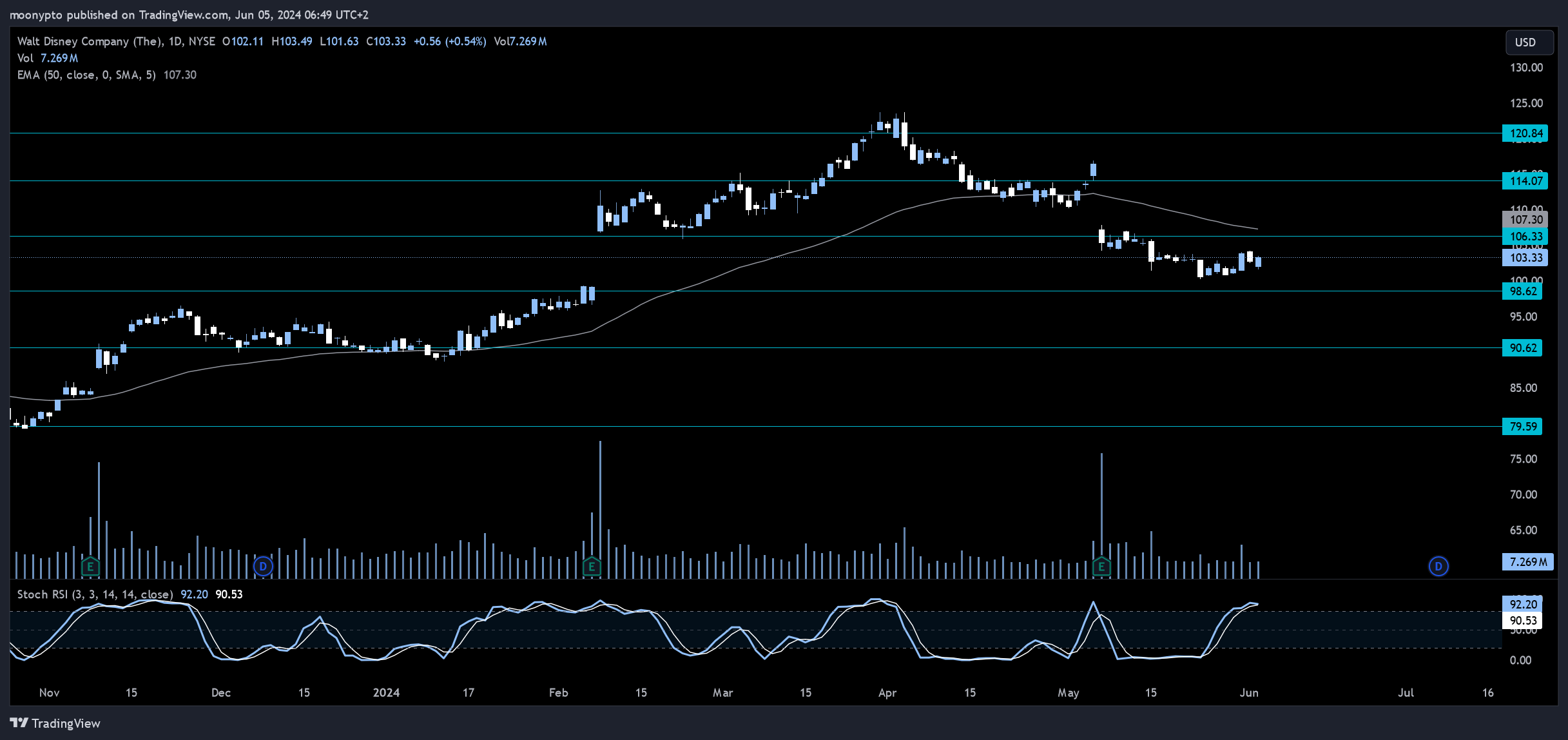Select the 98.62 price level label
The width and height of the screenshot is (1568, 740).
[x=1522, y=291]
